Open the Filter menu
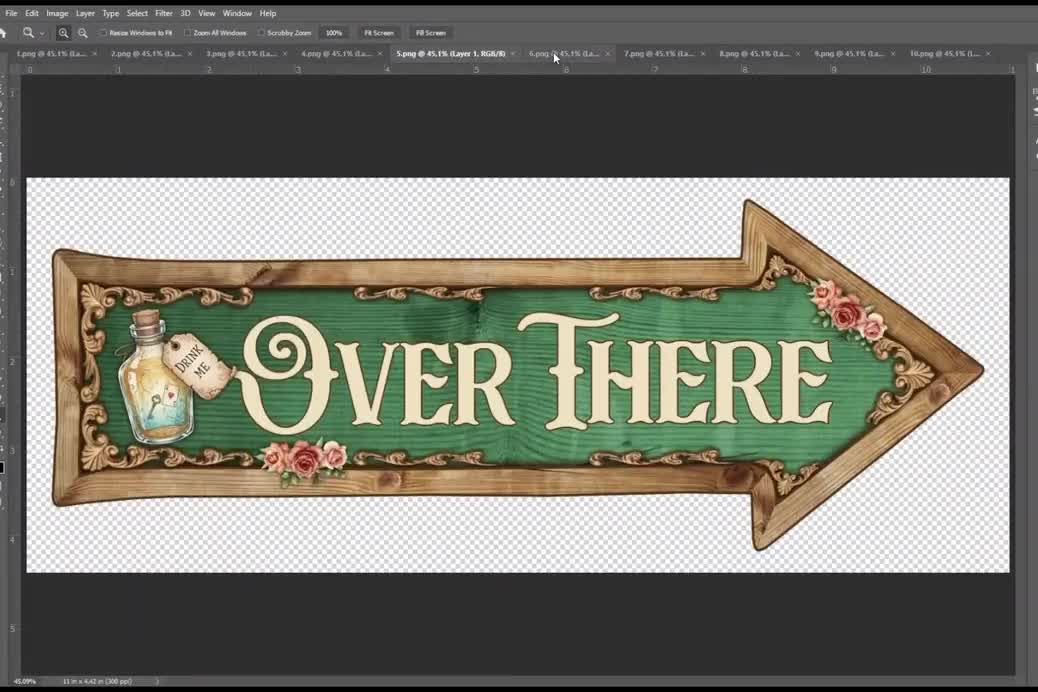The image size is (1038, 692). click(x=164, y=13)
